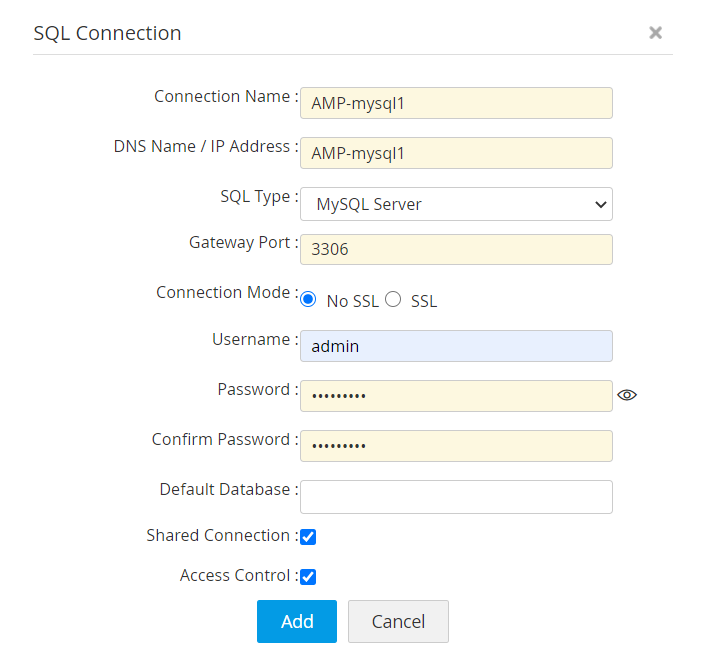Select the SSL radio button

tap(393, 300)
